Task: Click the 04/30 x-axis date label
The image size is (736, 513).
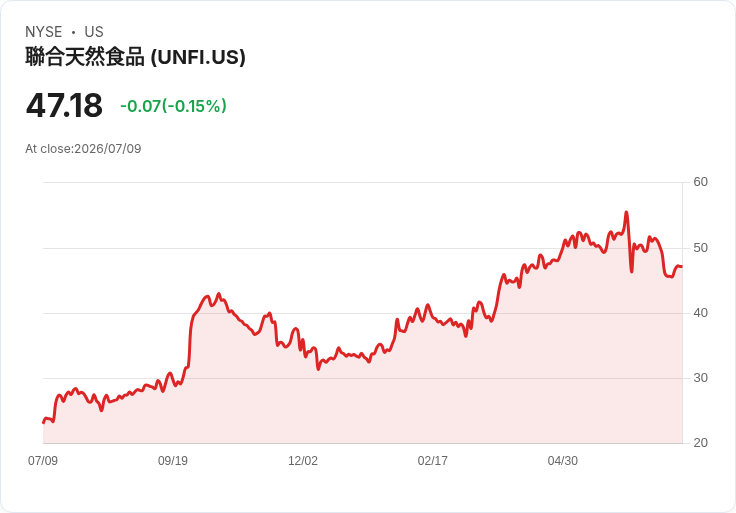Action: coord(562,461)
